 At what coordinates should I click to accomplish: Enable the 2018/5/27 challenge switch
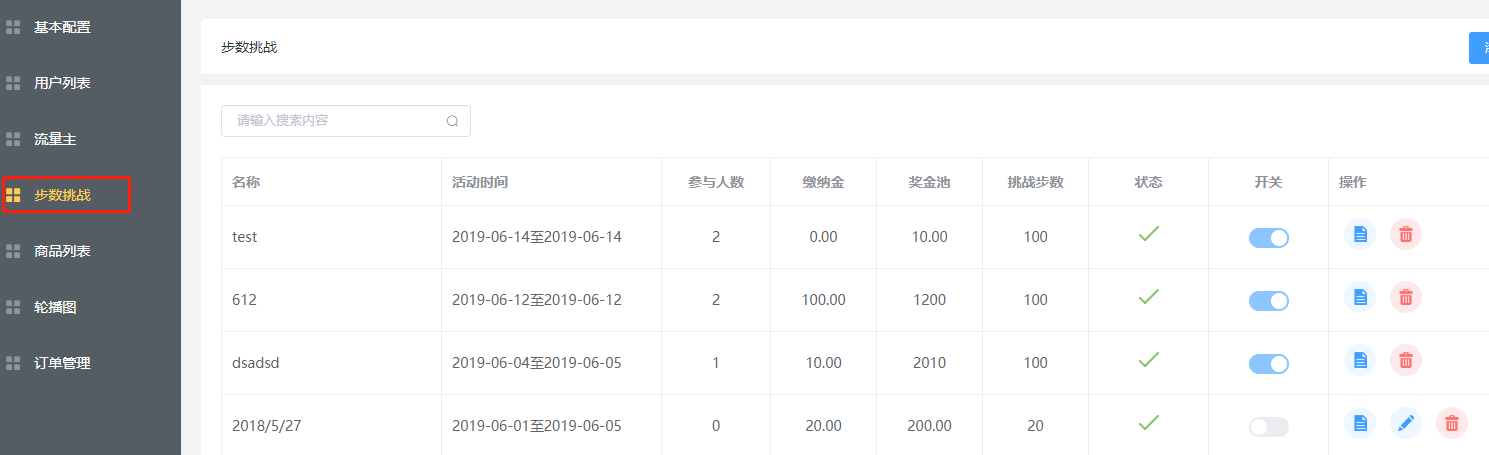(1268, 427)
